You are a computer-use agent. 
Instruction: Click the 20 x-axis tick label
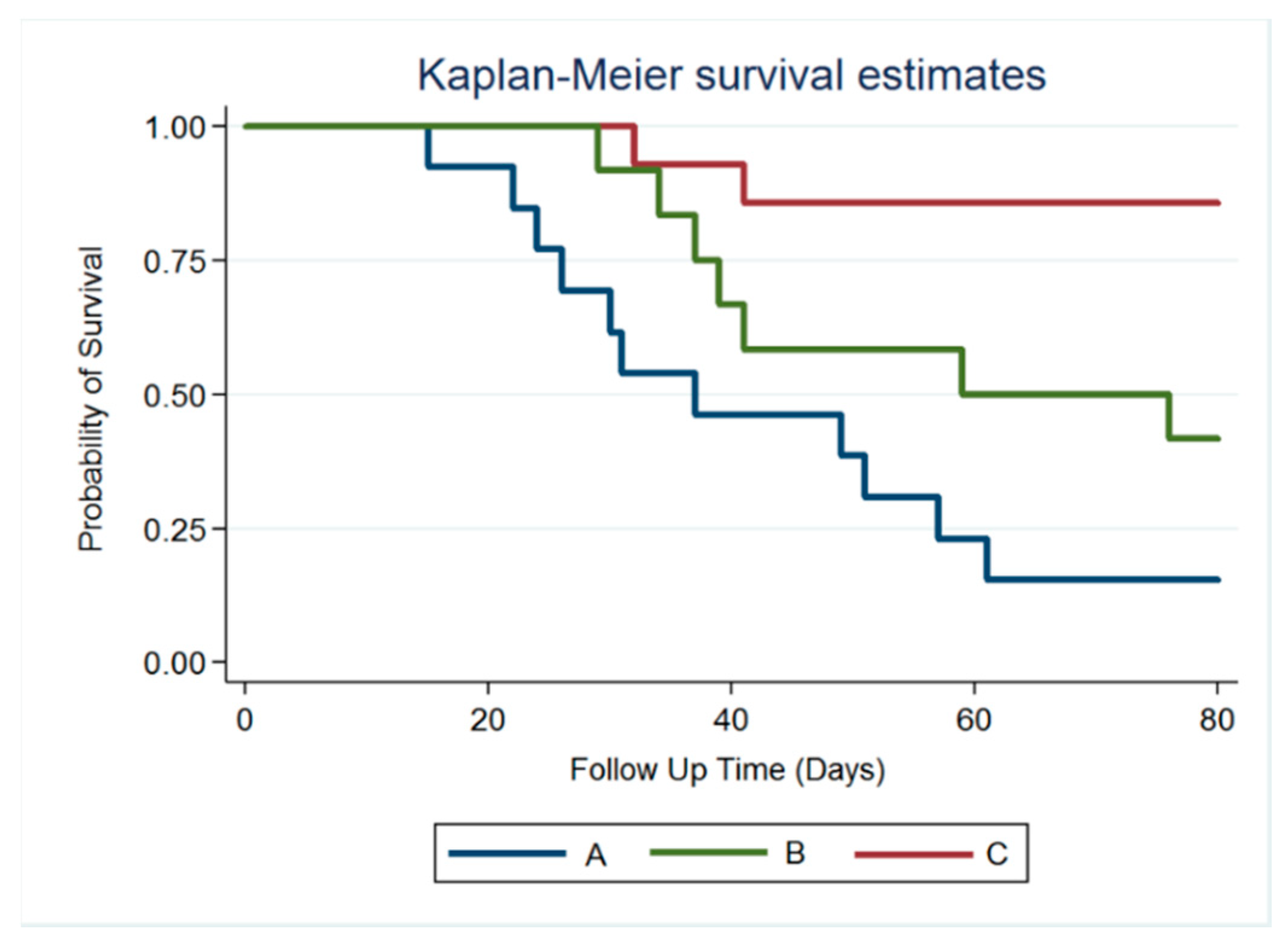point(488,720)
